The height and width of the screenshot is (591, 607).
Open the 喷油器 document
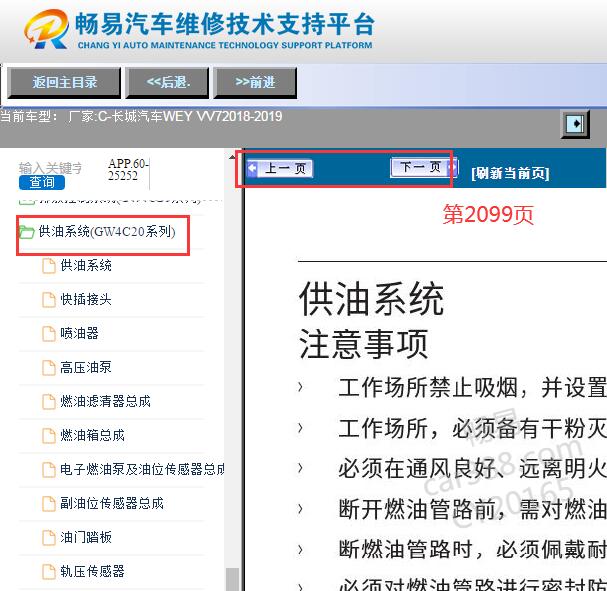click(79, 333)
